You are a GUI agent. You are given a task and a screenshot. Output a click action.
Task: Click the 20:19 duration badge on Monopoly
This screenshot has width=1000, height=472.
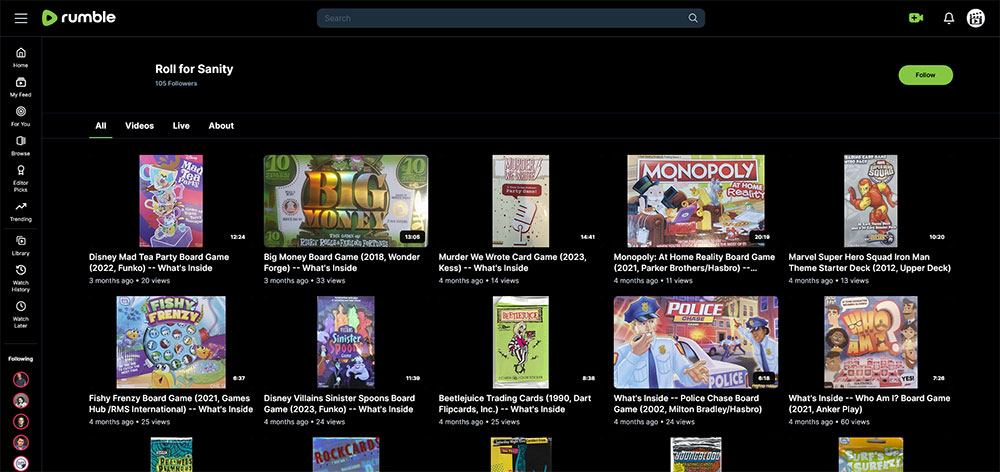(762, 237)
